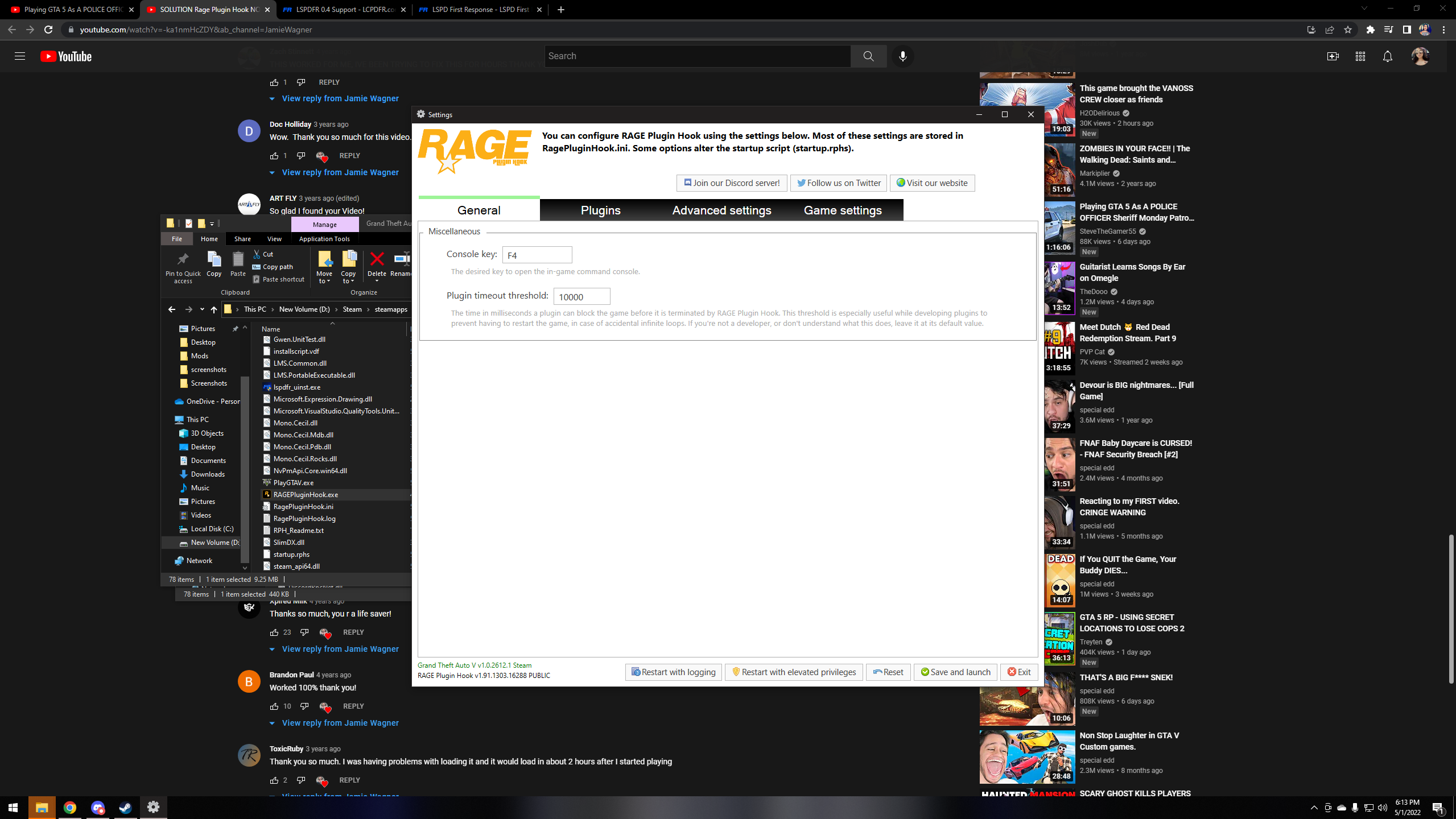Click Pin to Quick access icon
This screenshot has width=1456, height=819.
tap(183, 260)
